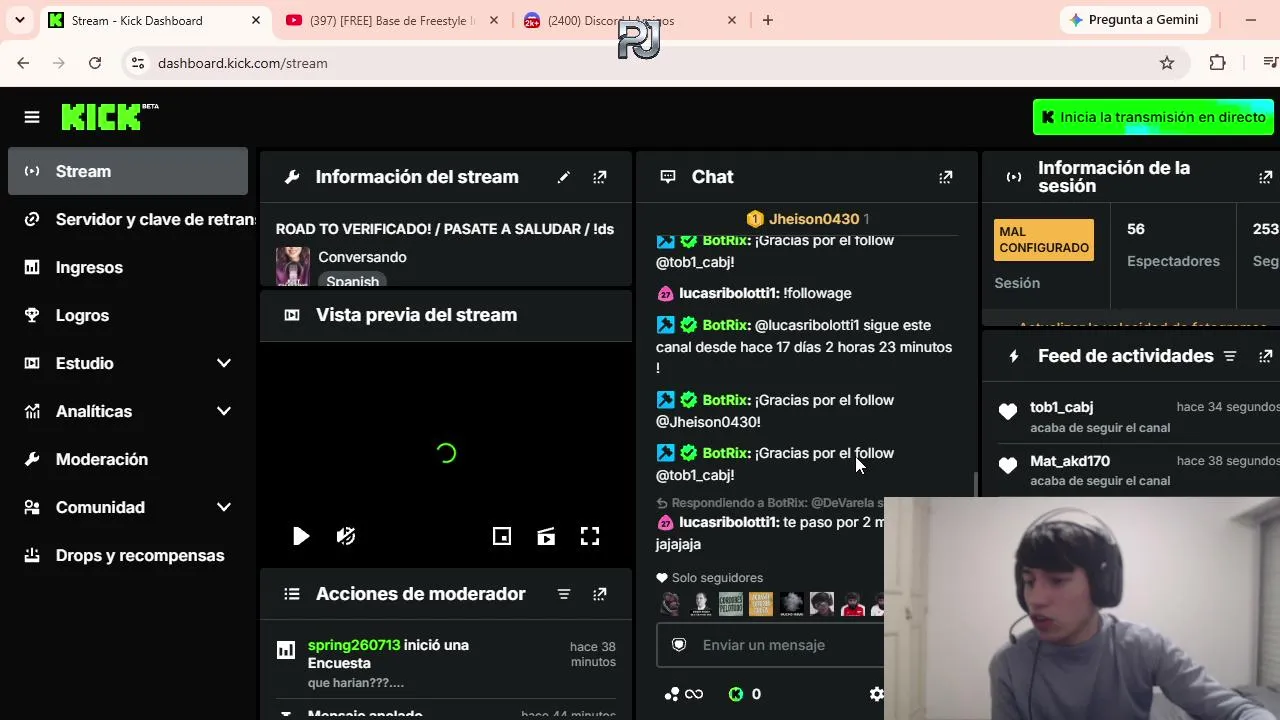The image size is (1280, 720).
Task: Open the browser tab search dropdown
Action: coord(20,20)
